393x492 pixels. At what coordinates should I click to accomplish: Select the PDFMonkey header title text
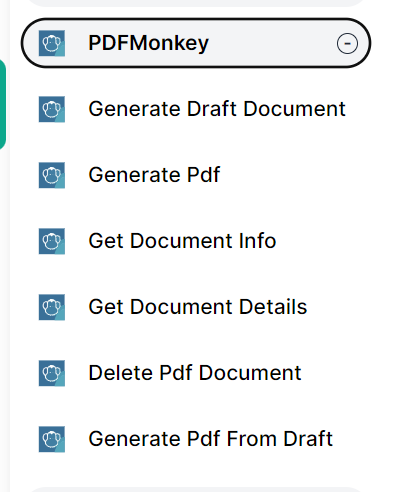coord(148,43)
